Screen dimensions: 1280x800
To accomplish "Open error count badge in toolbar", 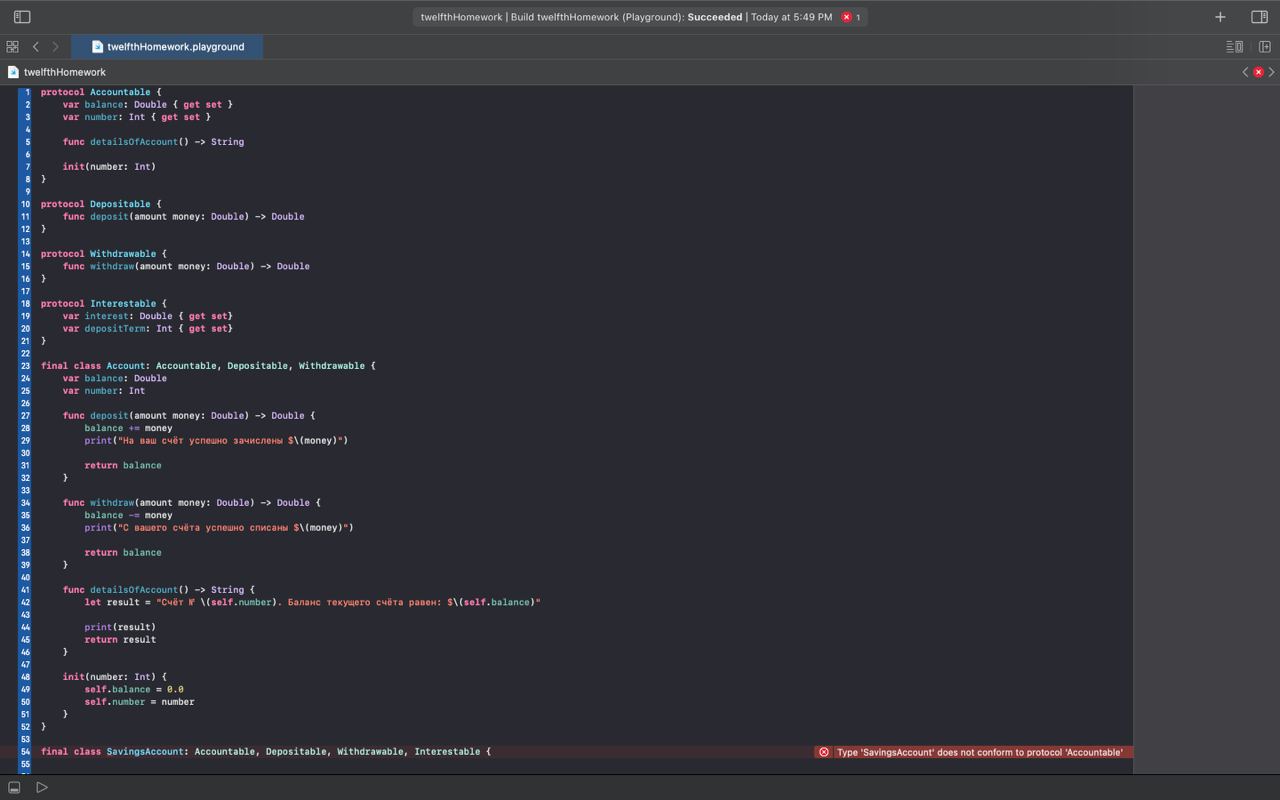I will (850, 17).
